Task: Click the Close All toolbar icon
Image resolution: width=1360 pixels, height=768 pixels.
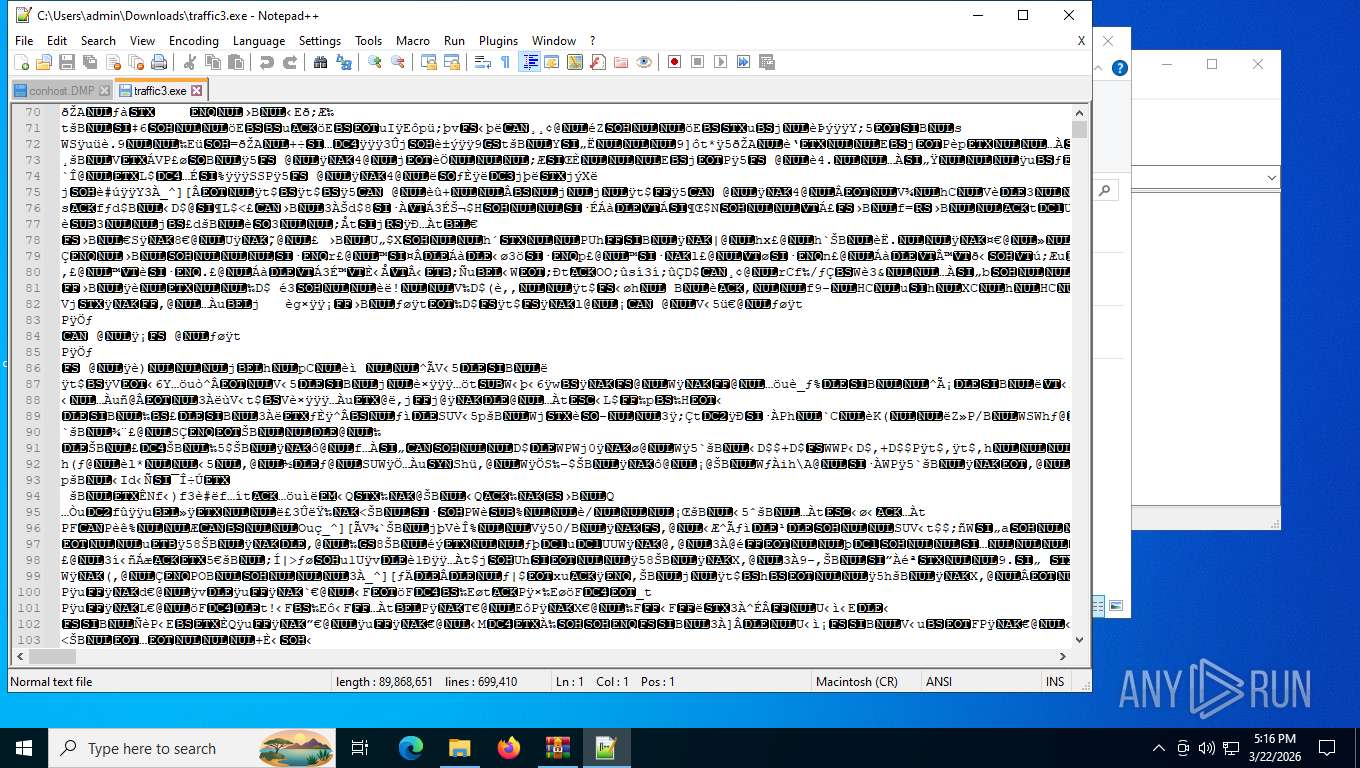Action: pyautogui.click(x=135, y=62)
